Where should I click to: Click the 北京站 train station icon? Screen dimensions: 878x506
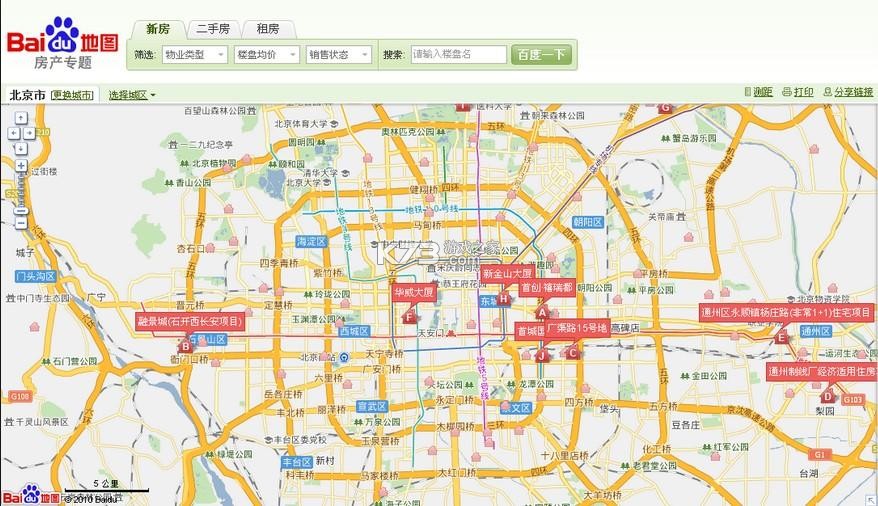coord(344,357)
